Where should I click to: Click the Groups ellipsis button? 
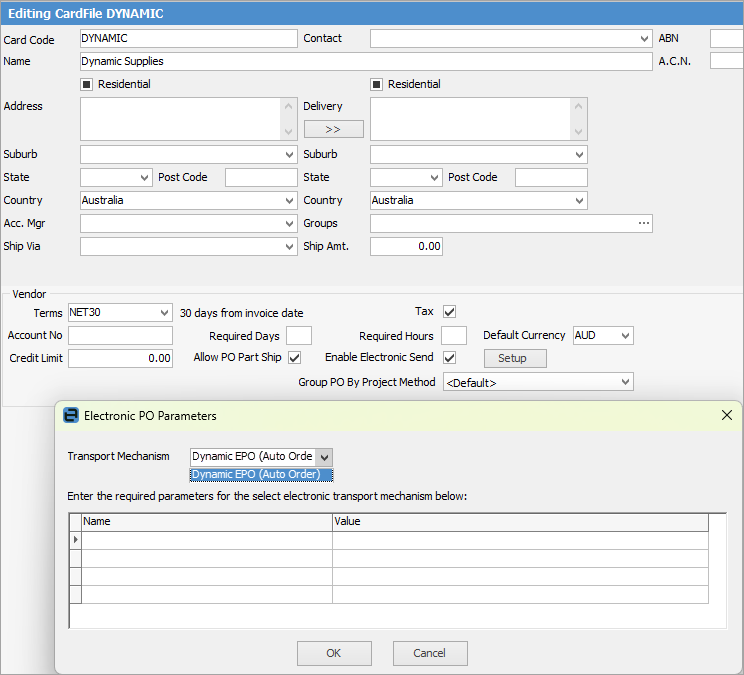tap(643, 223)
